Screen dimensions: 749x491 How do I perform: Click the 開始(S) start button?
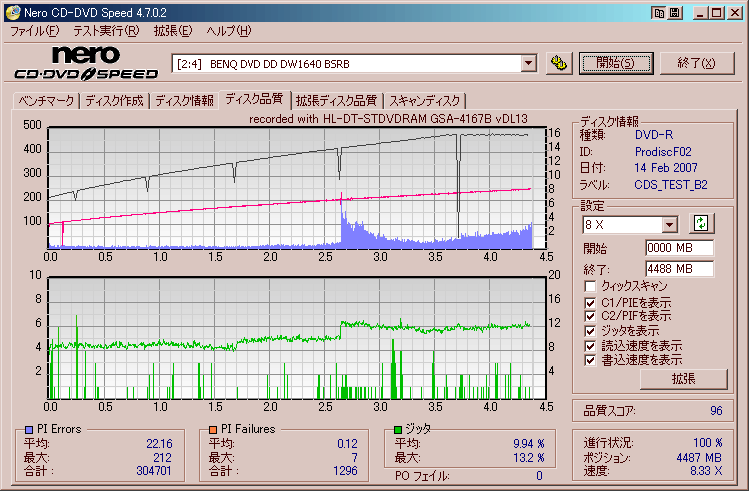(616, 63)
